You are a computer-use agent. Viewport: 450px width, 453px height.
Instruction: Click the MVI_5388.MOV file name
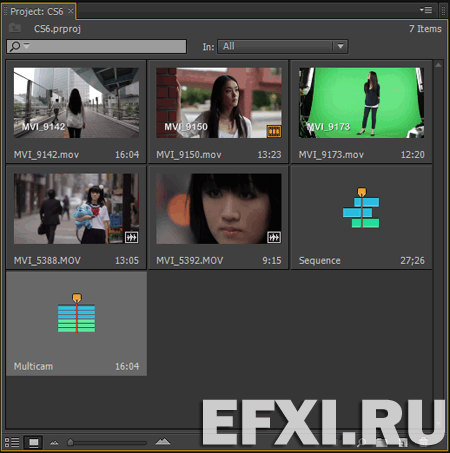(47, 260)
